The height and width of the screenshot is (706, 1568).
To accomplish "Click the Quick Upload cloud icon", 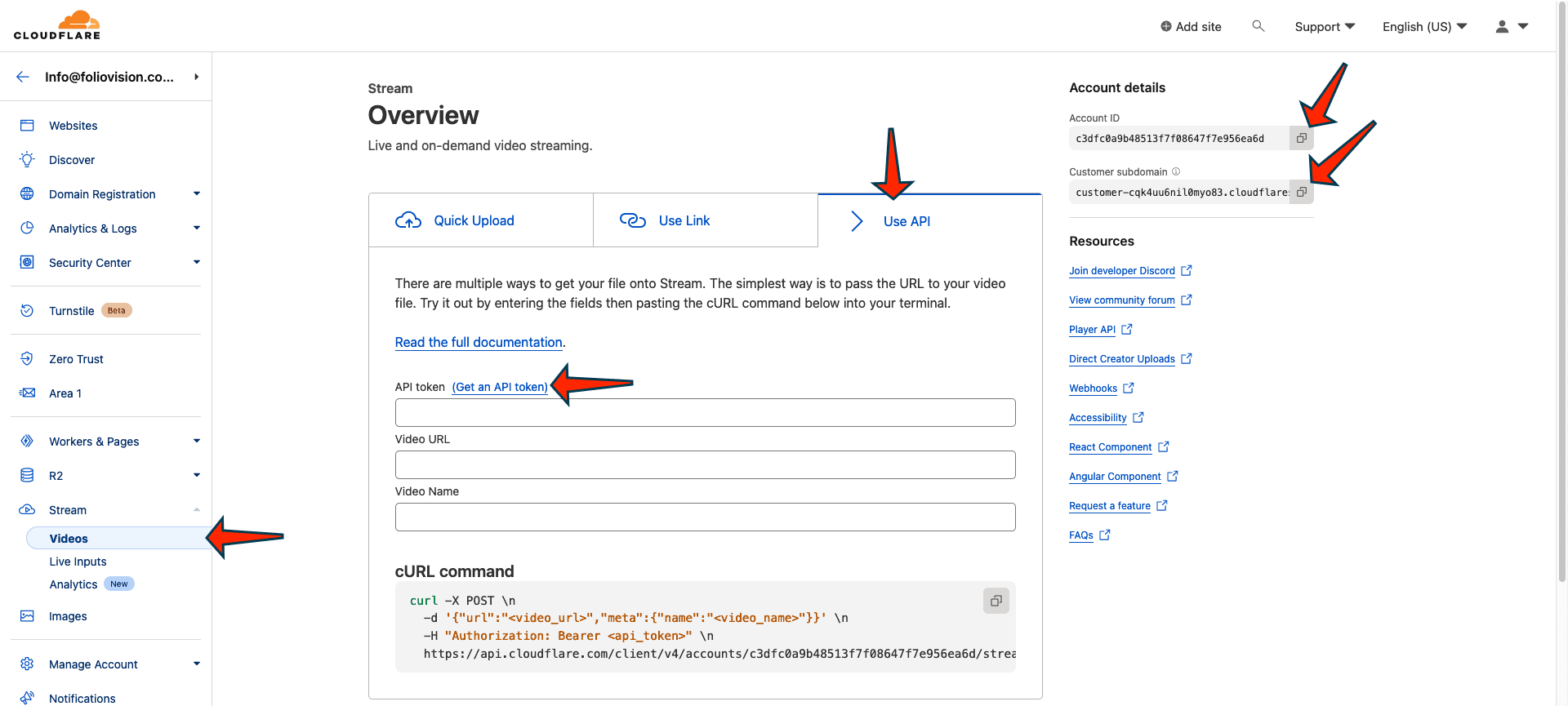I will point(408,220).
